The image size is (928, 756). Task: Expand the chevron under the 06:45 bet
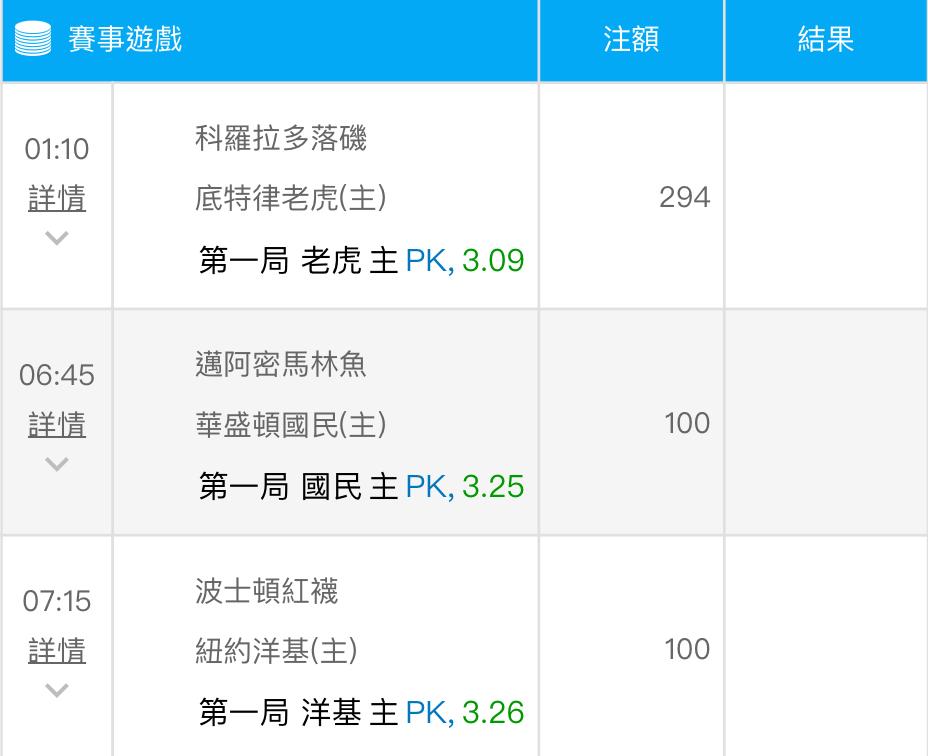pos(57,464)
